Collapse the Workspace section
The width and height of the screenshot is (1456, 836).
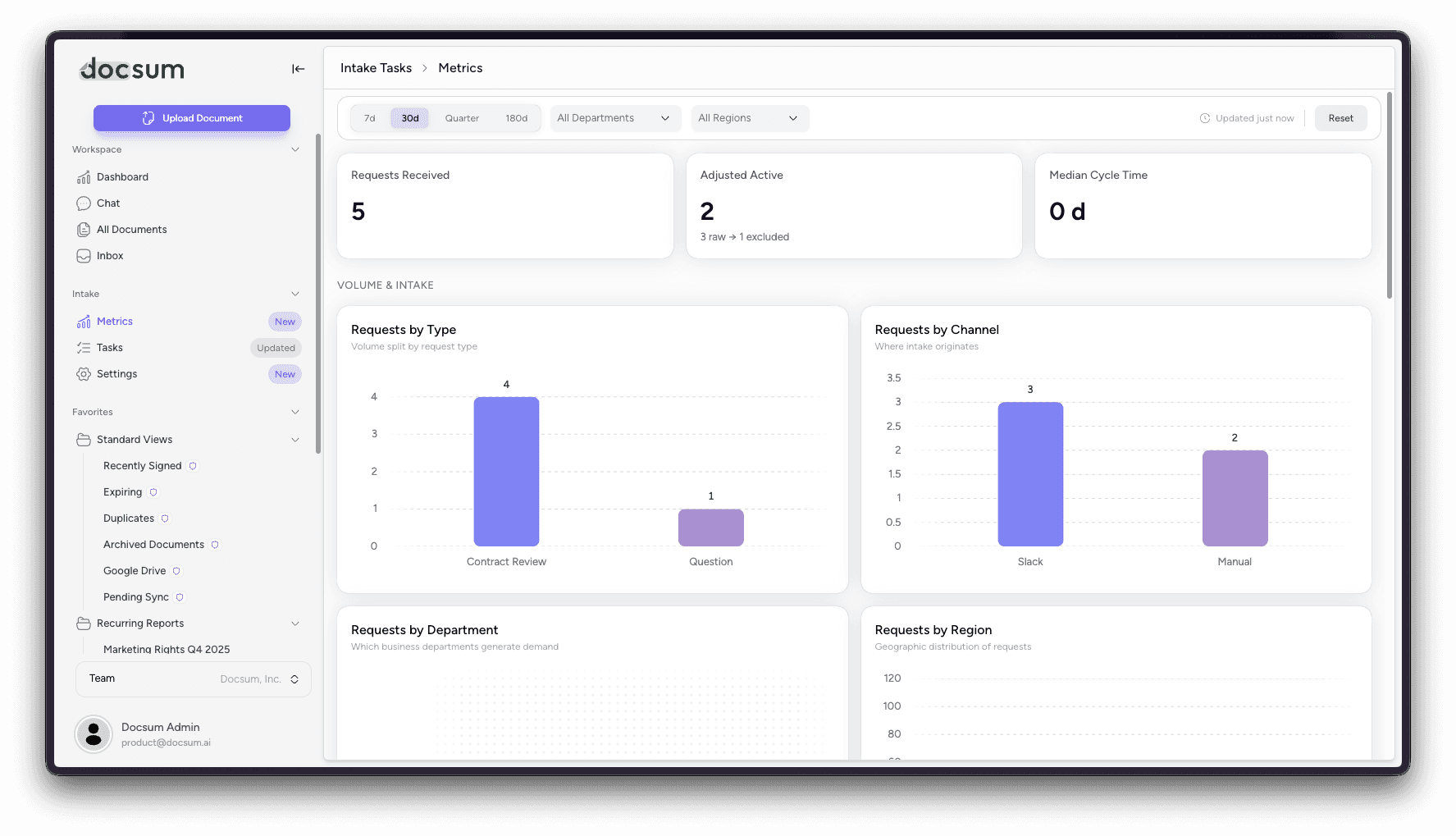295,149
